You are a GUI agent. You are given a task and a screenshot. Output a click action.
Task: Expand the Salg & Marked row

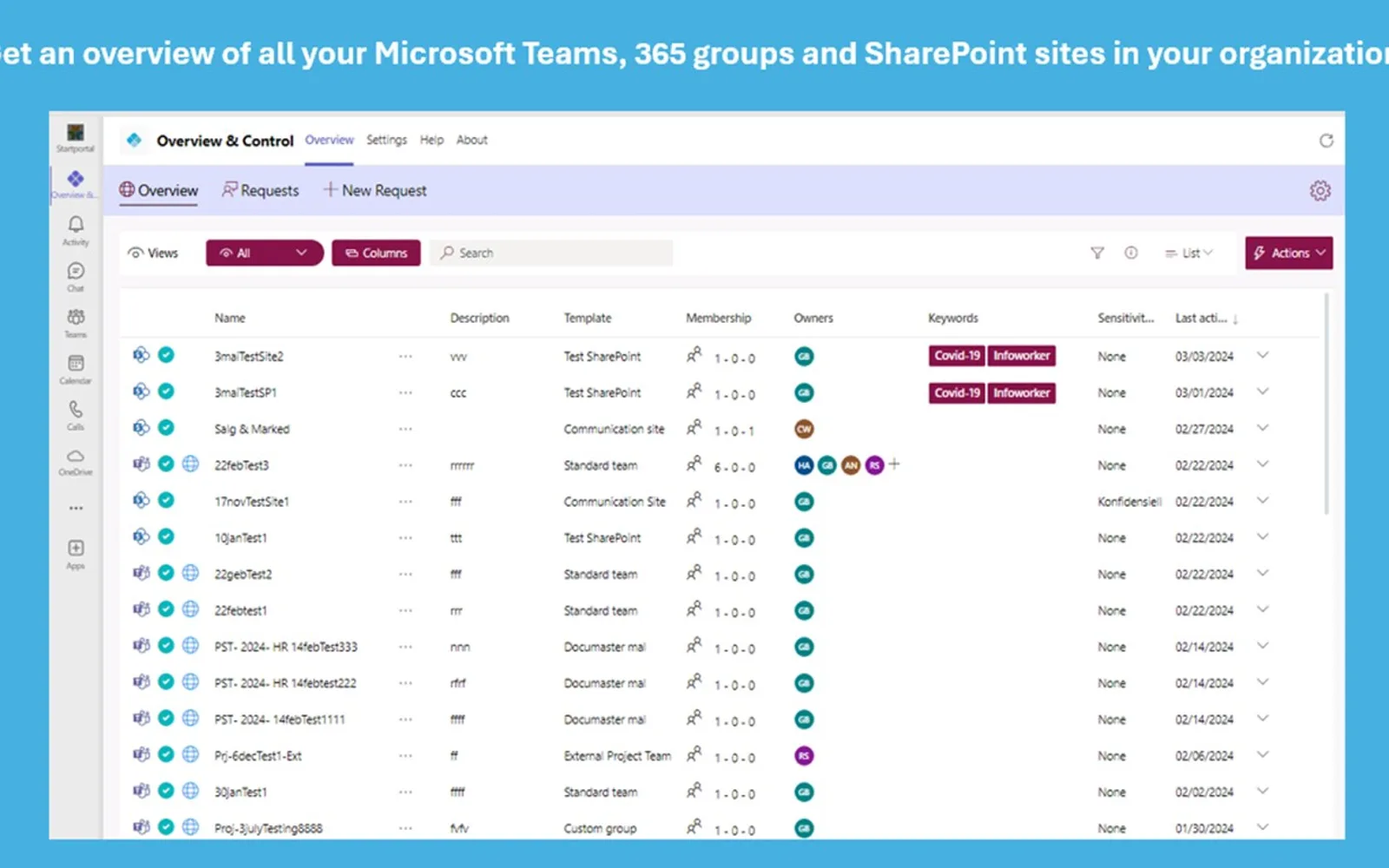click(1262, 428)
